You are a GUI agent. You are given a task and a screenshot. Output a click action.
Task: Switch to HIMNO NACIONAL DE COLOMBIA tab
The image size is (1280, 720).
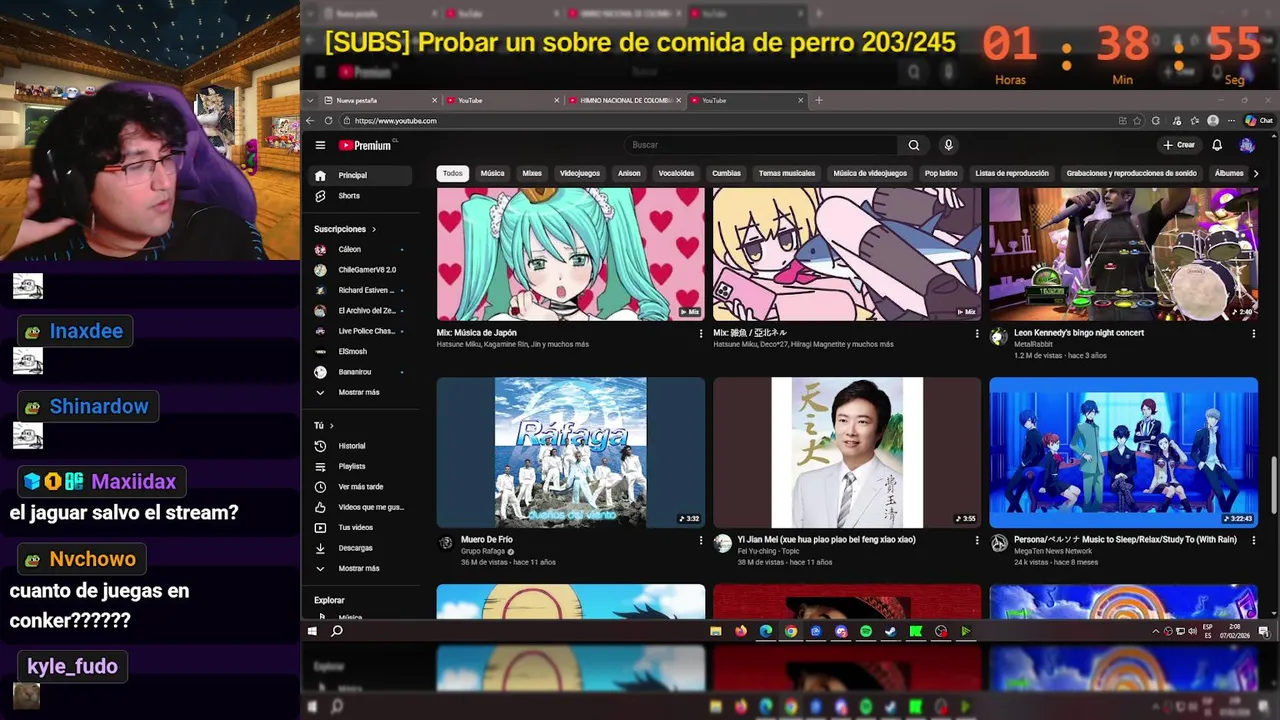(625, 100)
